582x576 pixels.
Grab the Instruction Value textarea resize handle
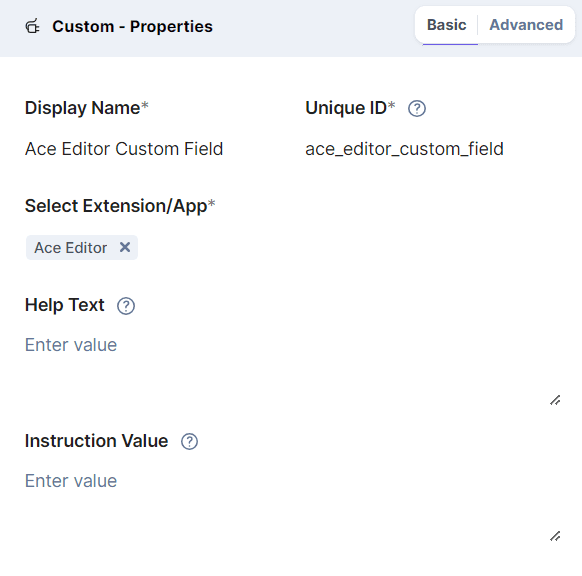(x=555, y=536)
